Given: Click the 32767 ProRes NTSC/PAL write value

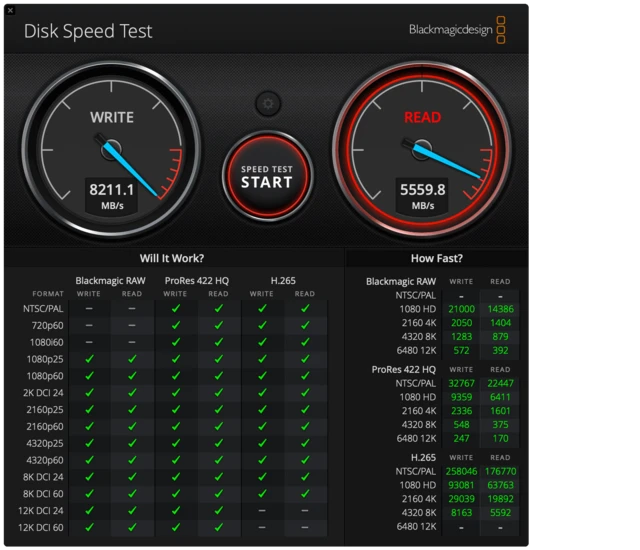Looking at the screenshot, I should point(462,384).
